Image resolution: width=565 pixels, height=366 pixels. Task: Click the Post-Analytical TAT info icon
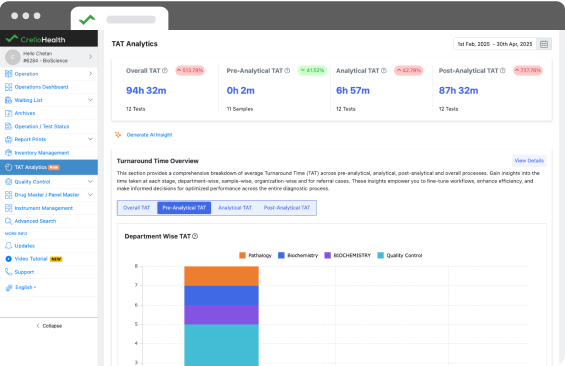tap(503, 71)
